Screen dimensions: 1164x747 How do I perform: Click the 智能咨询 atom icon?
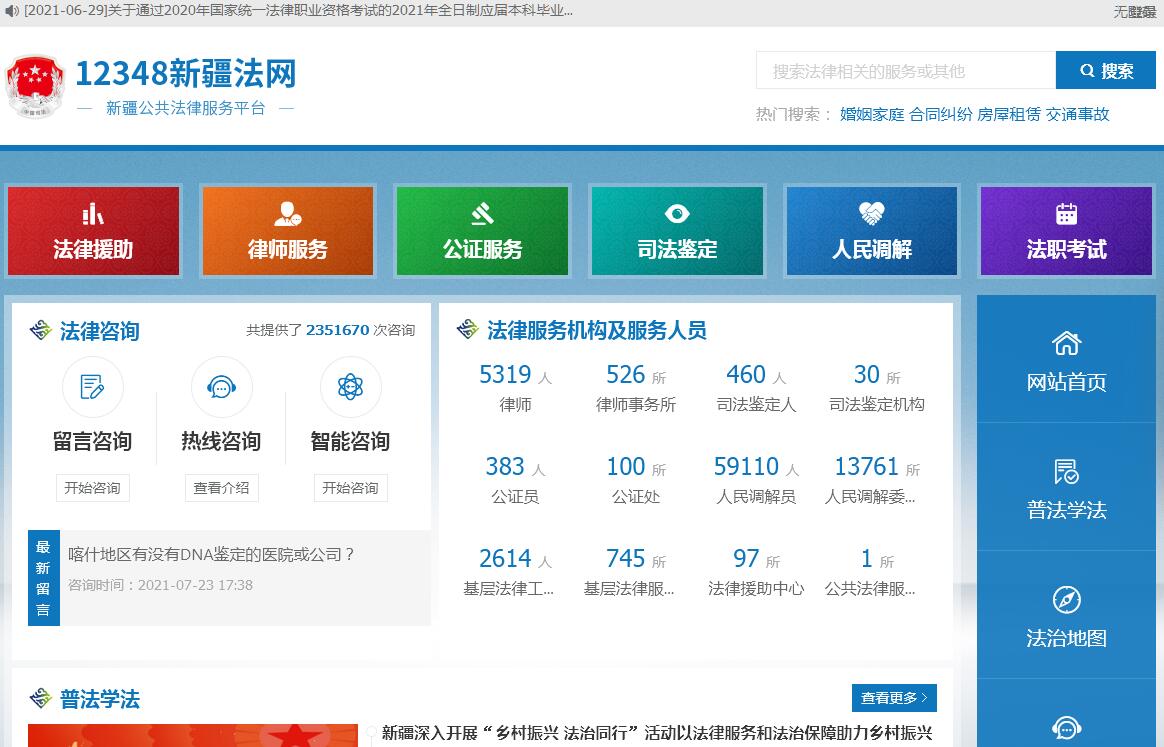350,387
